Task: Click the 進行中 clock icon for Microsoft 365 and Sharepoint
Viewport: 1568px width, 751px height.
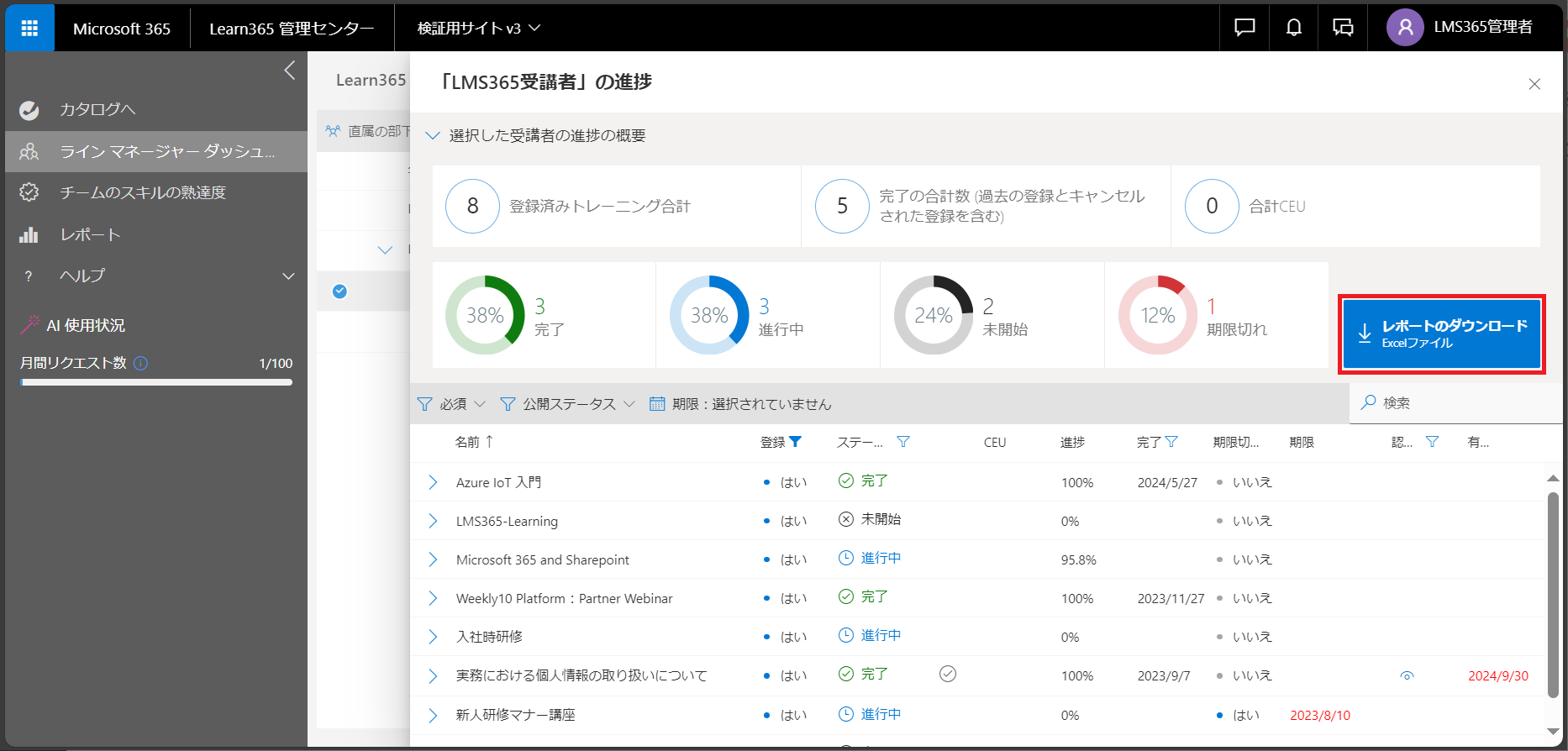Action: coord(846,558)
